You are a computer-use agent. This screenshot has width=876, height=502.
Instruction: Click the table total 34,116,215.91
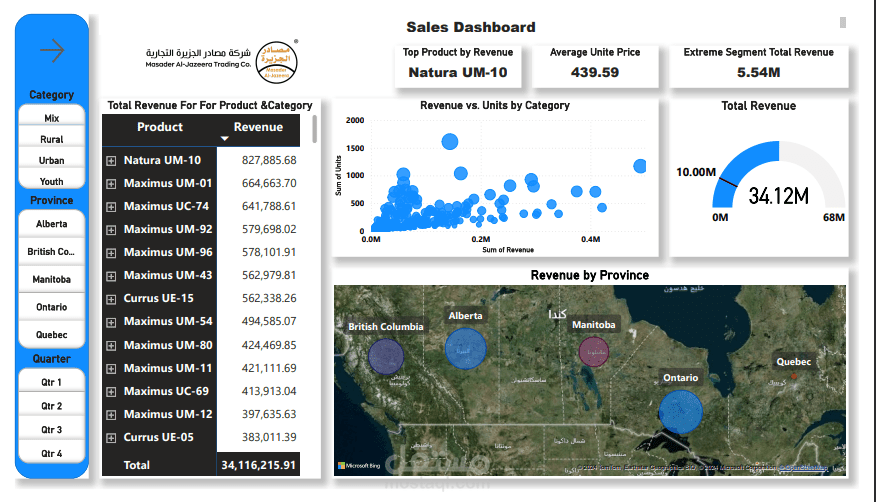pyautogui.click(x=258, y=465)
